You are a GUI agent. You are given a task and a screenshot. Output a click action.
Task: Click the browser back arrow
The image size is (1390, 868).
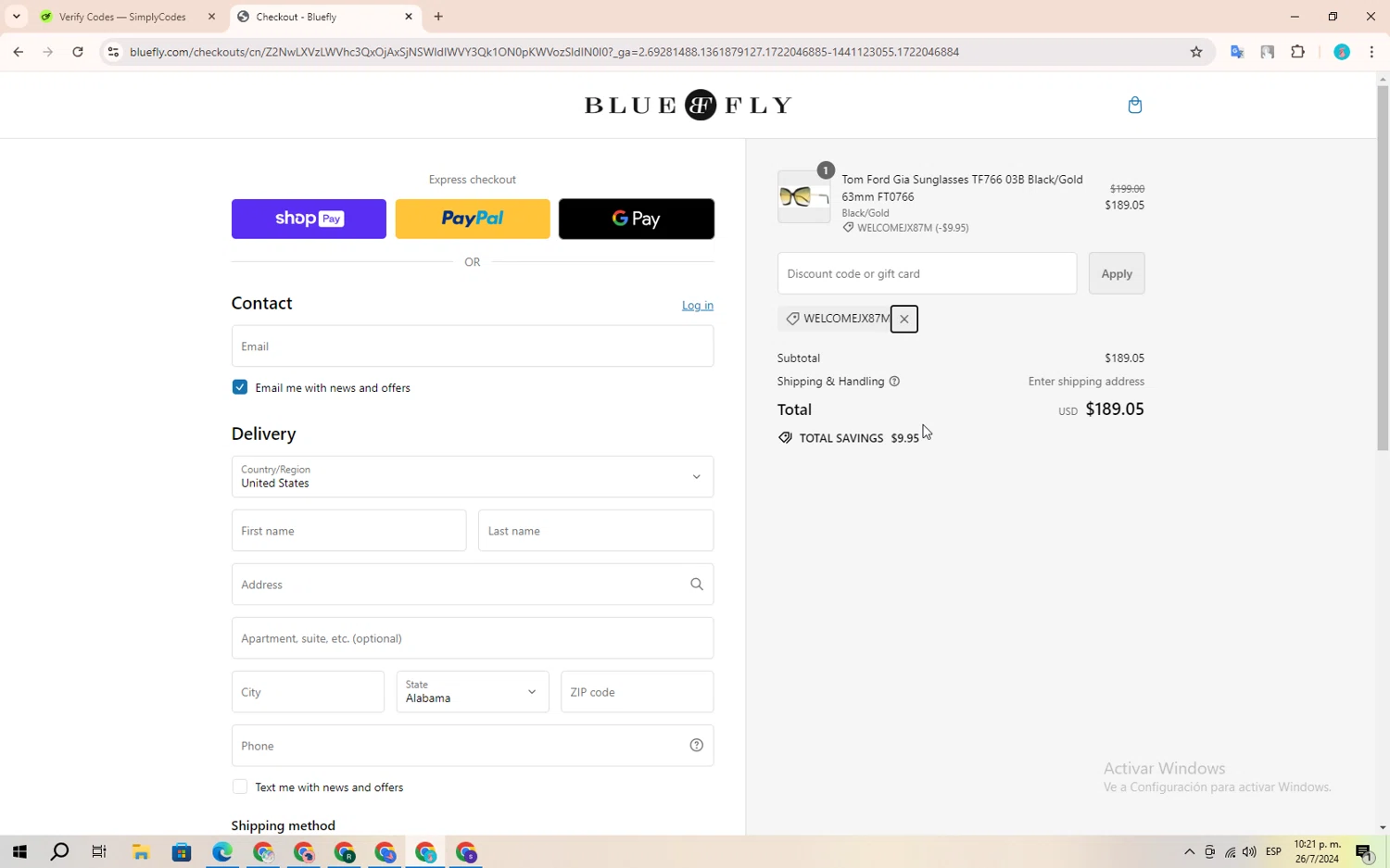pos(18,52)
